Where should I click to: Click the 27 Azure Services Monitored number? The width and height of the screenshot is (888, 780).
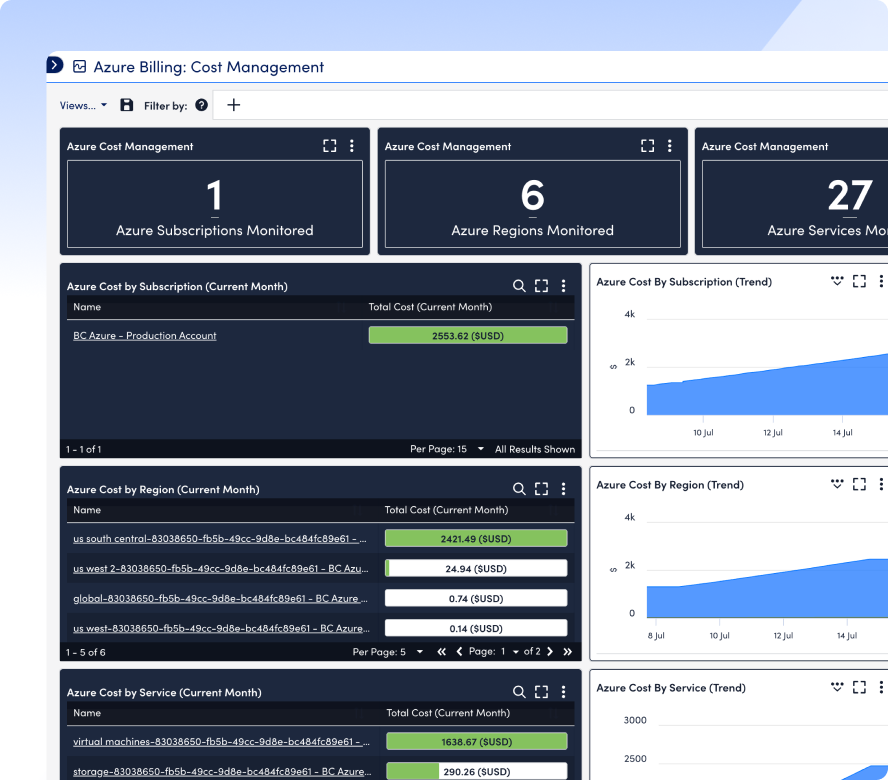coord(849,195)
